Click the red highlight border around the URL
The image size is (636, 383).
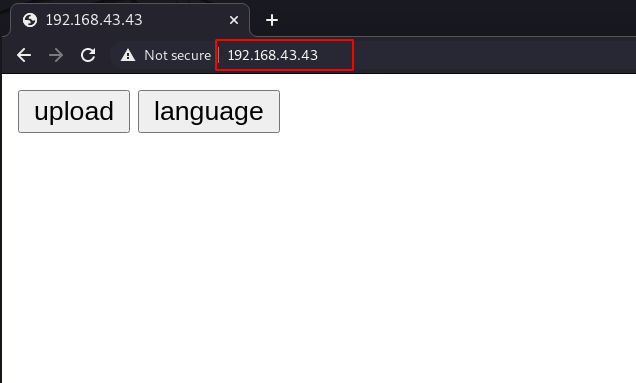pyautogui.click(x=284, y=40)
